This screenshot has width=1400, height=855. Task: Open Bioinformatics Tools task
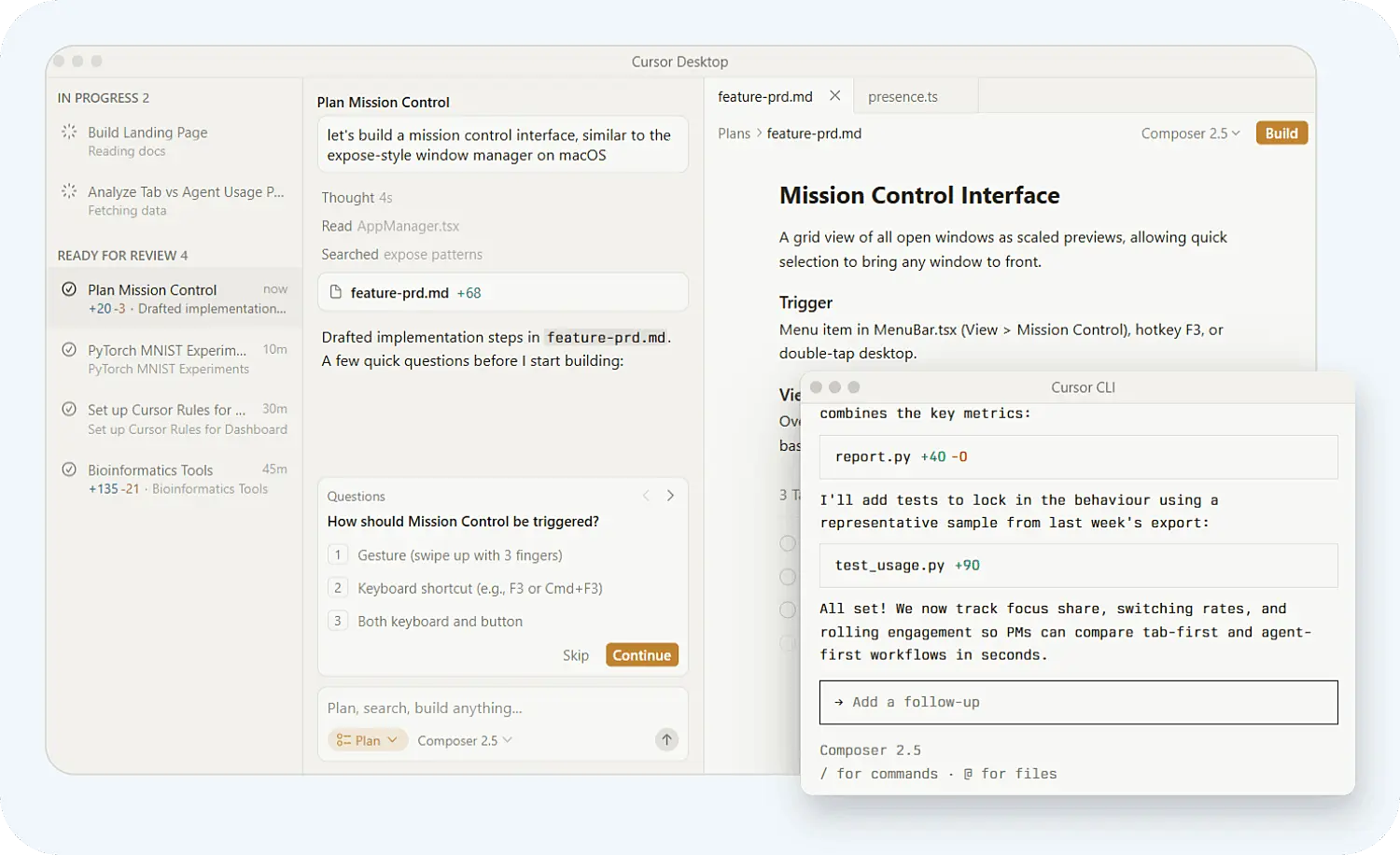(x=175, y=479)
